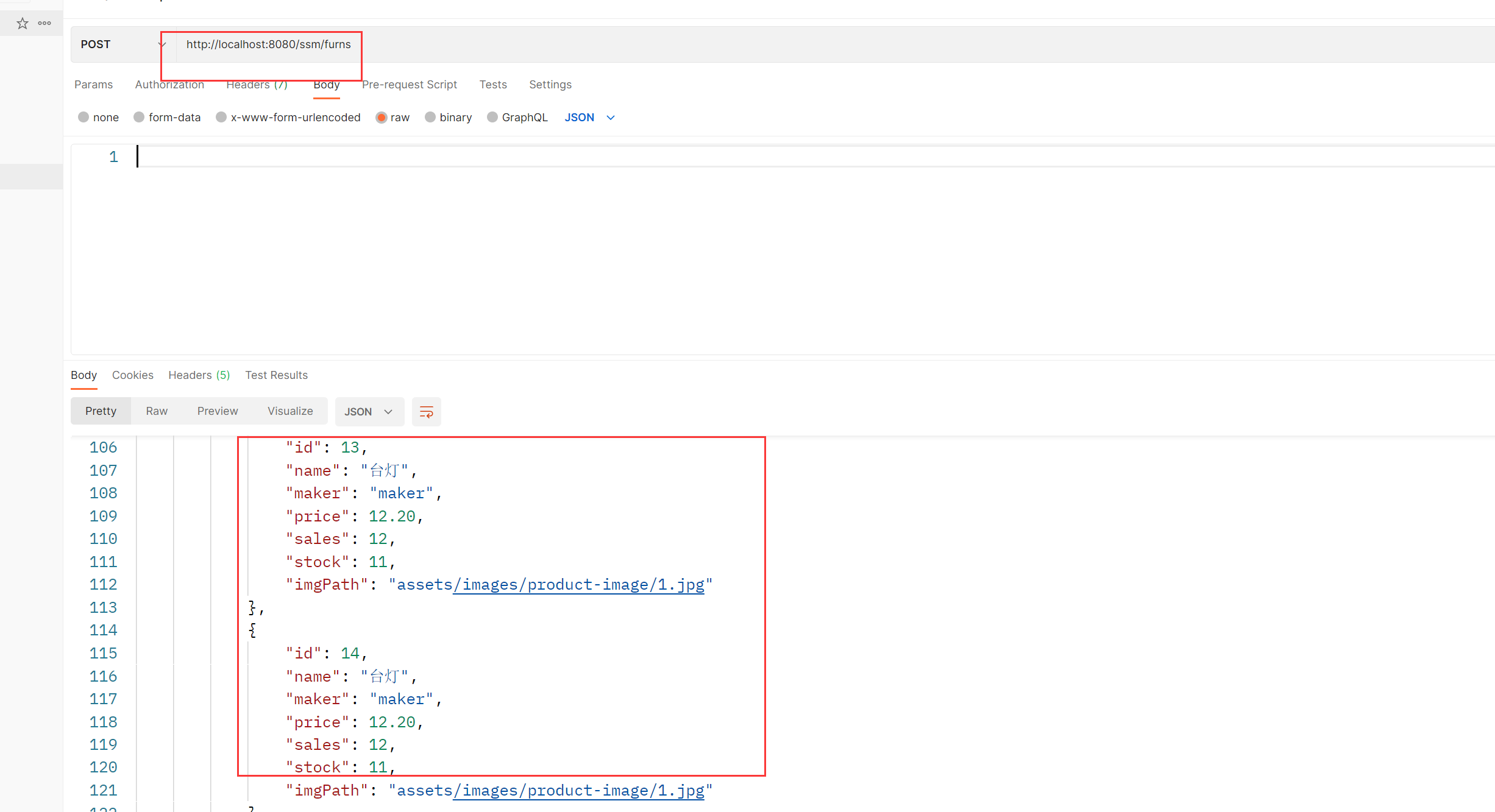Select the 'form-data' radio button

click(x=138, y=118)
